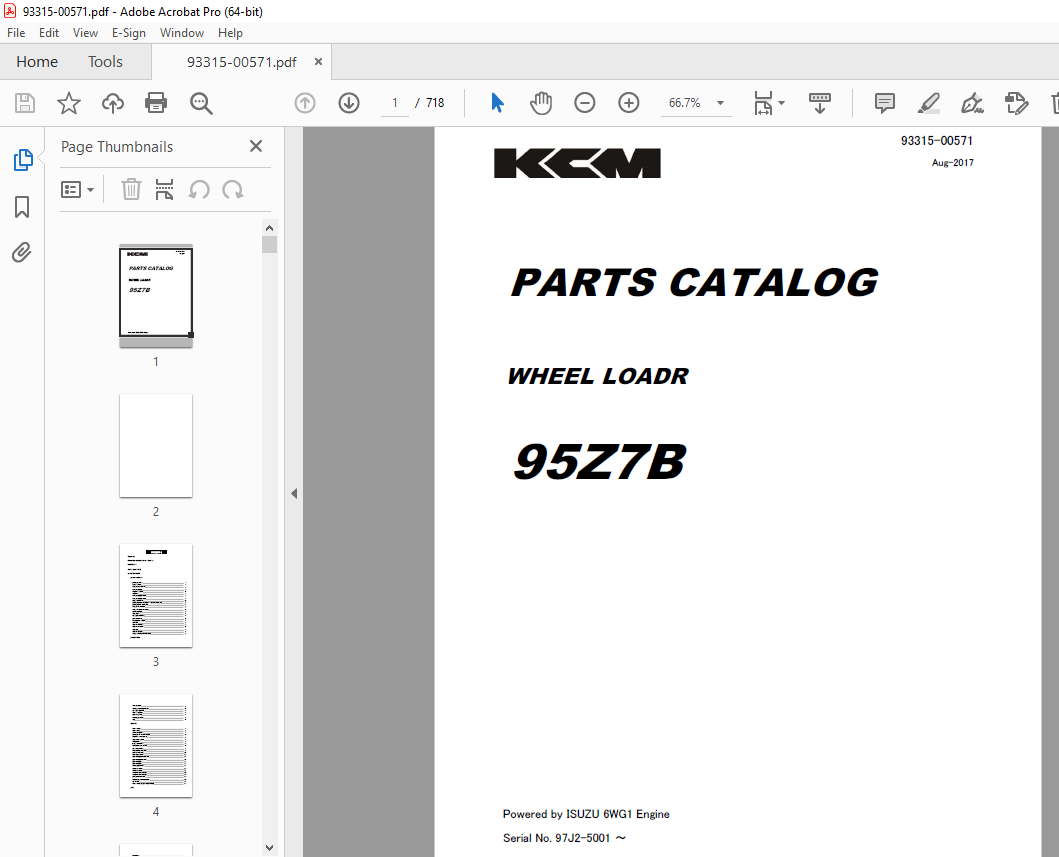
Task: Select the highlight text tool
Action: [929, 103]
